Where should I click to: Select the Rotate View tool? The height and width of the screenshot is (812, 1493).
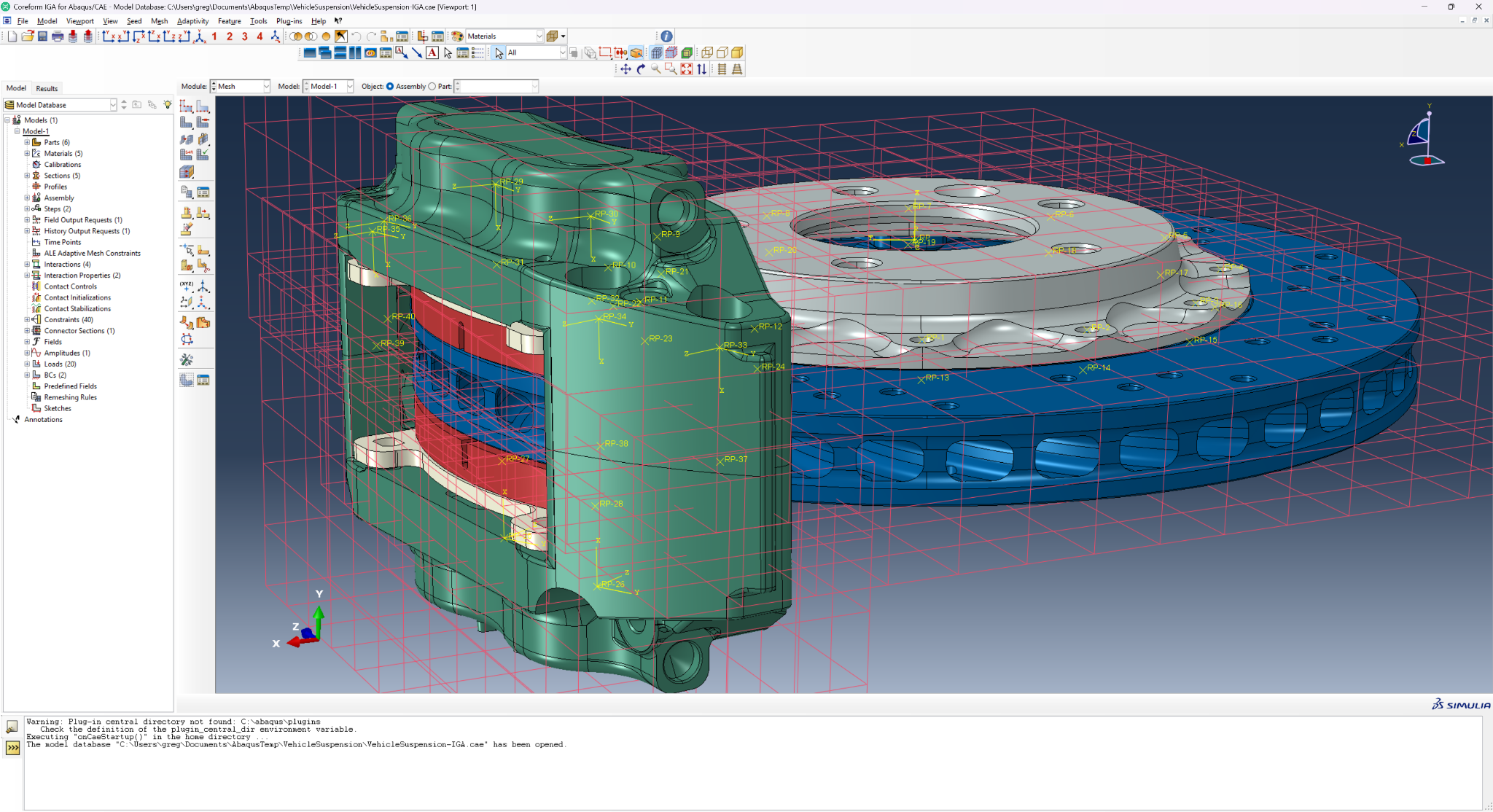[641, 69]
